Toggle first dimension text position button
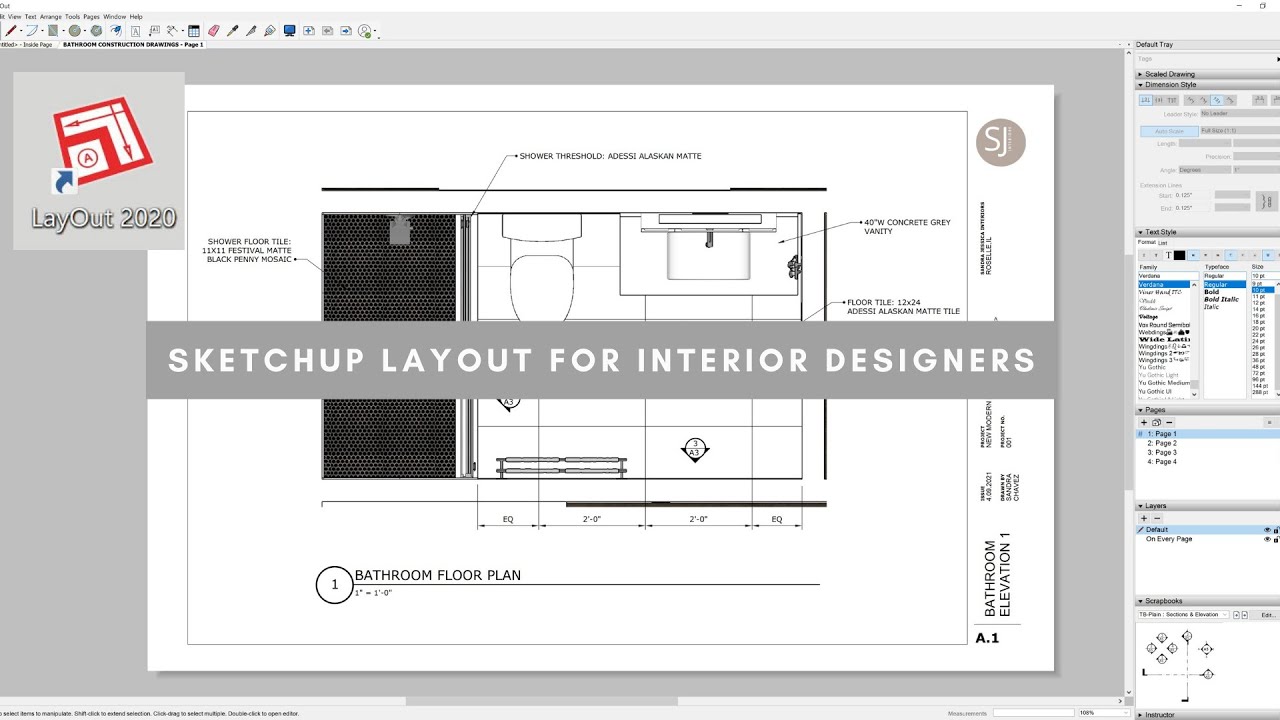The height and width of the screenshot is (720, 1280). [1145, 100]
